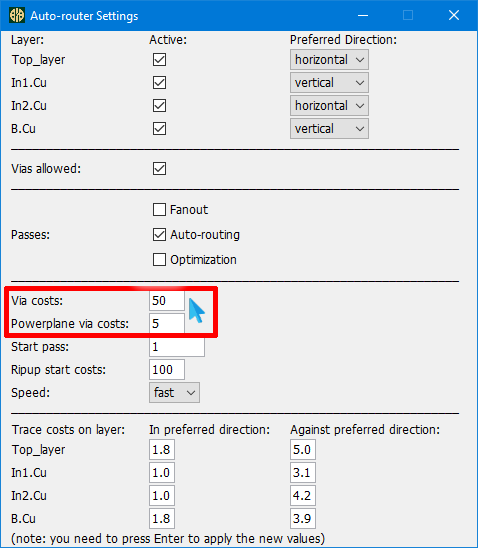Viewport: 478px width, 548px height.
Task: Expand In2.Cu preferred direction dropdown
Action: point(329,106)
